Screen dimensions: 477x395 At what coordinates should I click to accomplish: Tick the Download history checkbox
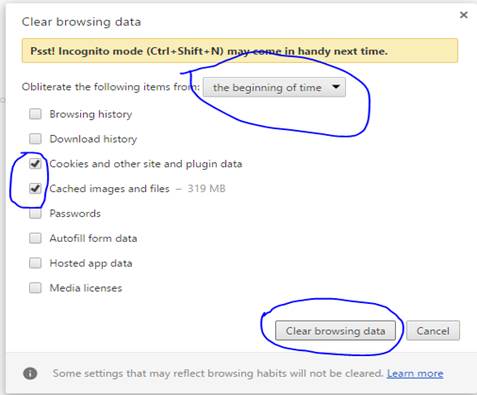click(35, 139)
